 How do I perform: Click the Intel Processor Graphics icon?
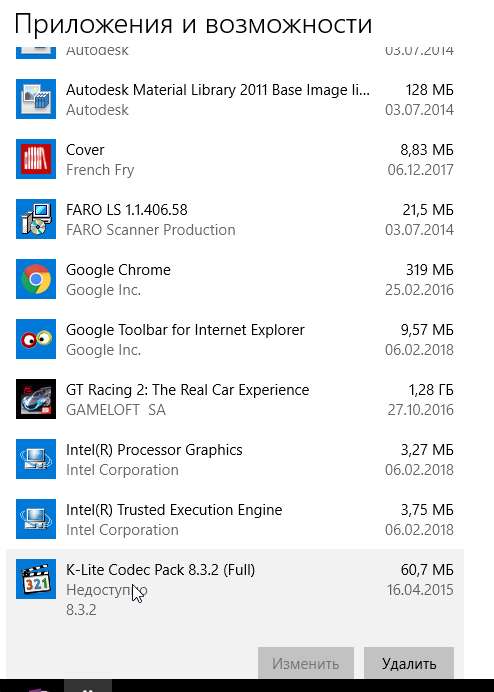[x=36, y=459]
